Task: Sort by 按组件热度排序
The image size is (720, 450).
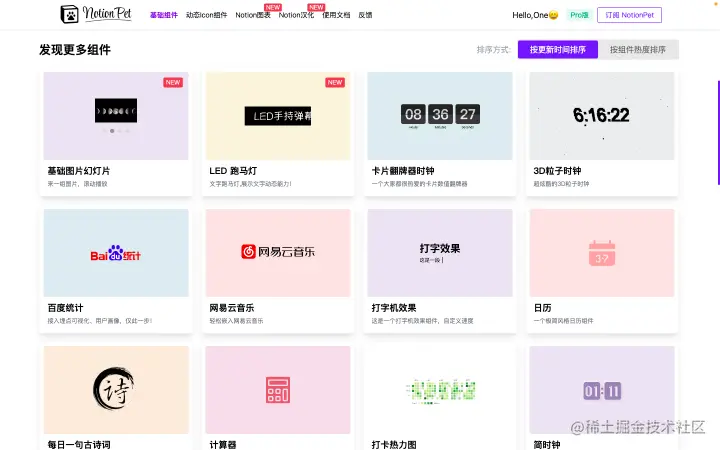Action: point(638,50)
